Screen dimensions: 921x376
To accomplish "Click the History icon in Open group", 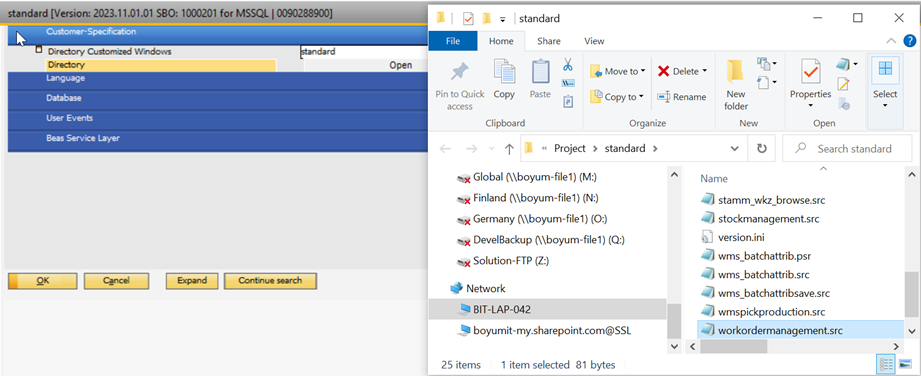I will (843, 104).
